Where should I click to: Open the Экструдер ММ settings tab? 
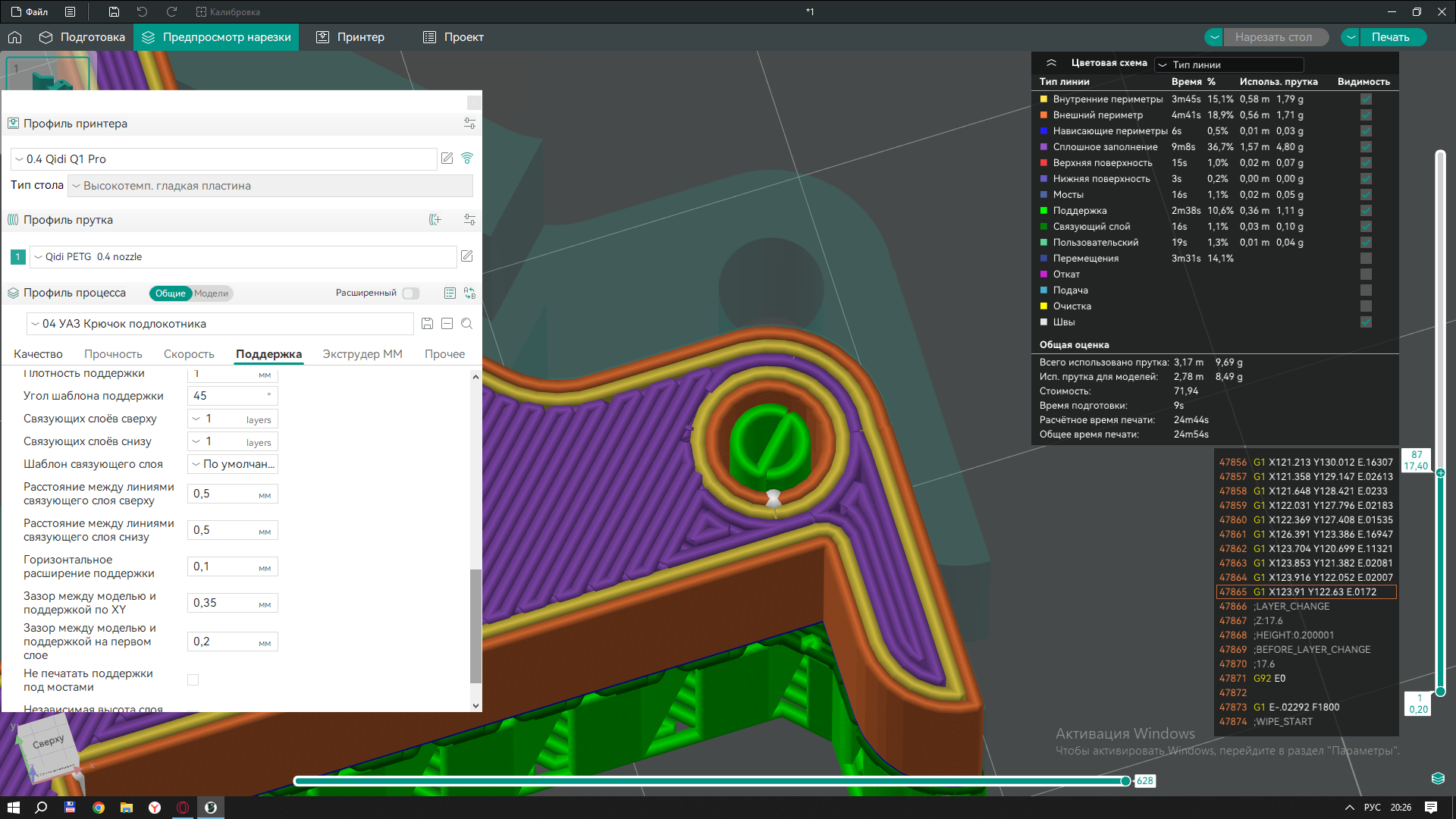[362, 354]
